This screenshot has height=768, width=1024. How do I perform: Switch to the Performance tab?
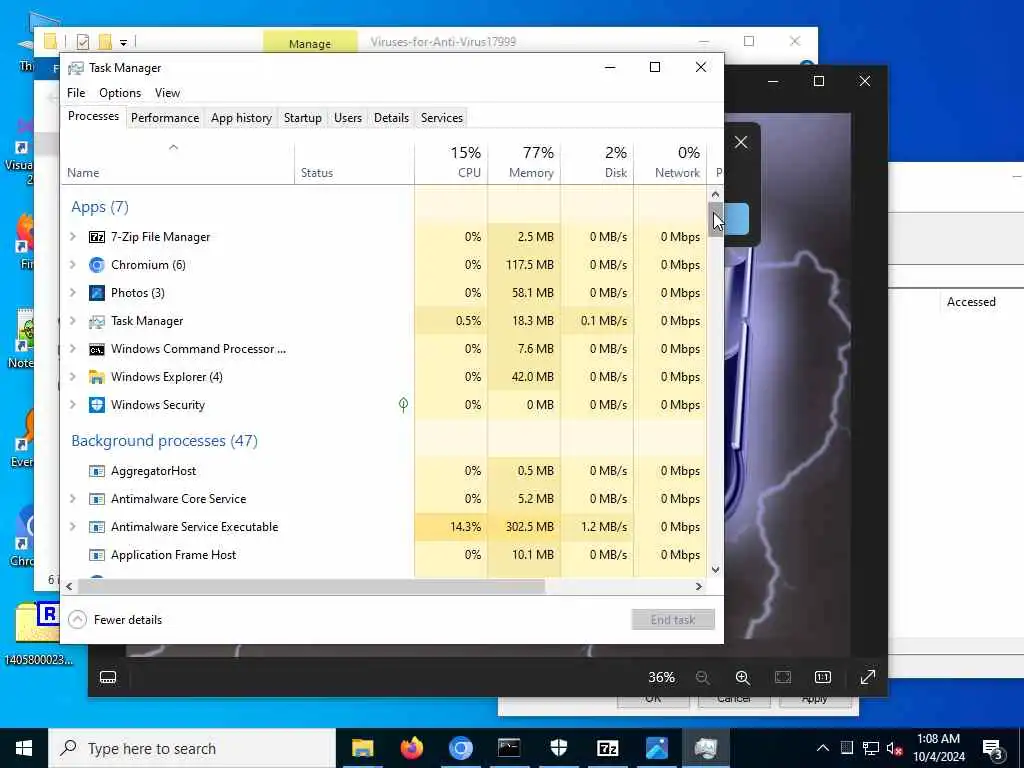click(x=165, y=118)
